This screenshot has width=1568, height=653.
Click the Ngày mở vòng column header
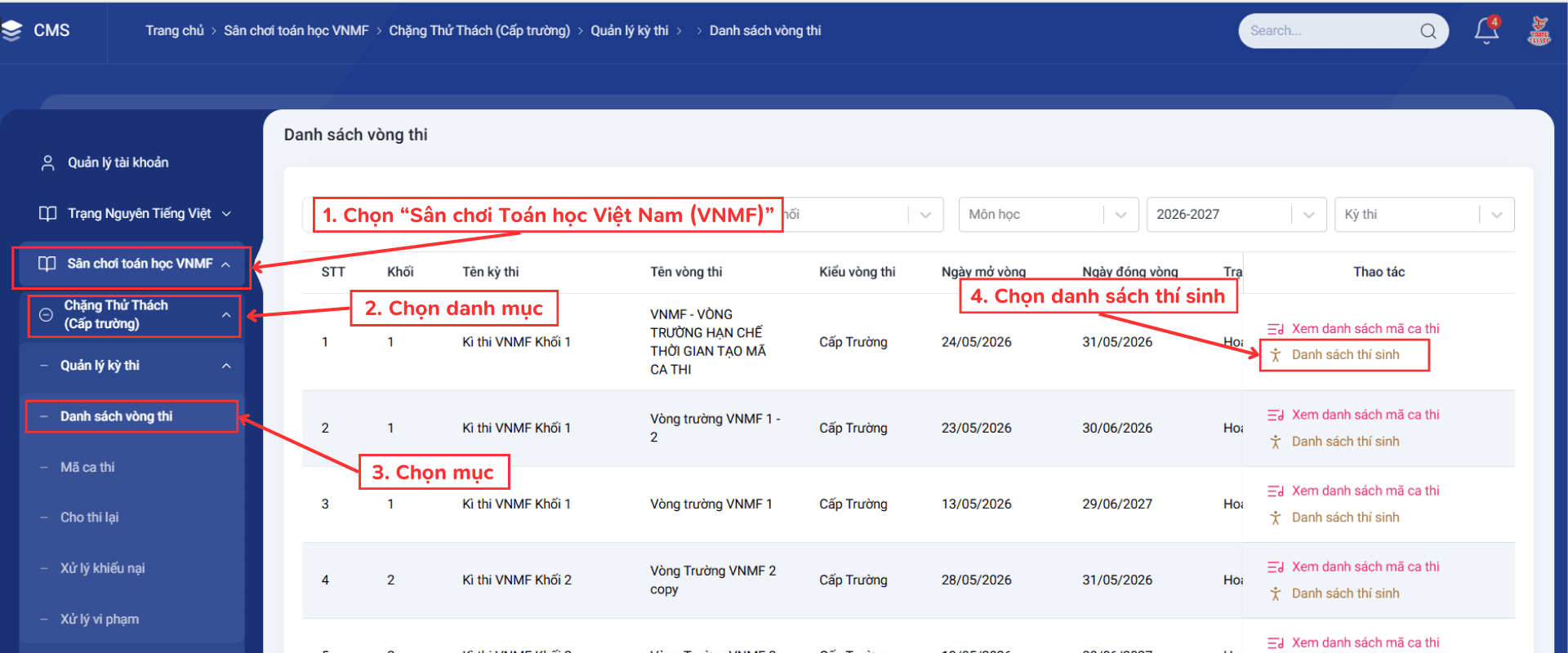[x=983, y=273]
